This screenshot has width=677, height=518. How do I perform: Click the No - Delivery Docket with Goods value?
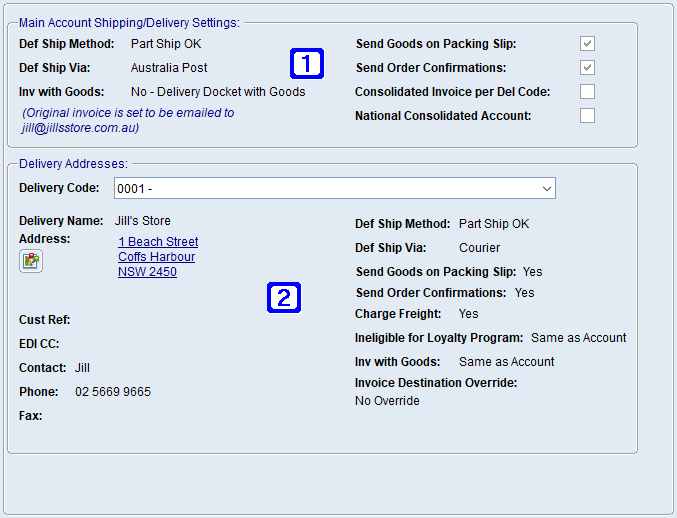tap(218, 92)
